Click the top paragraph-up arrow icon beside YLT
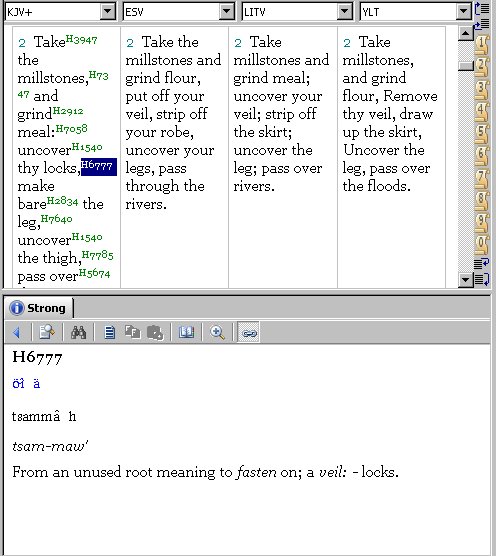The image size is (496, 556). pyautogui.click(x=482, y=9)
